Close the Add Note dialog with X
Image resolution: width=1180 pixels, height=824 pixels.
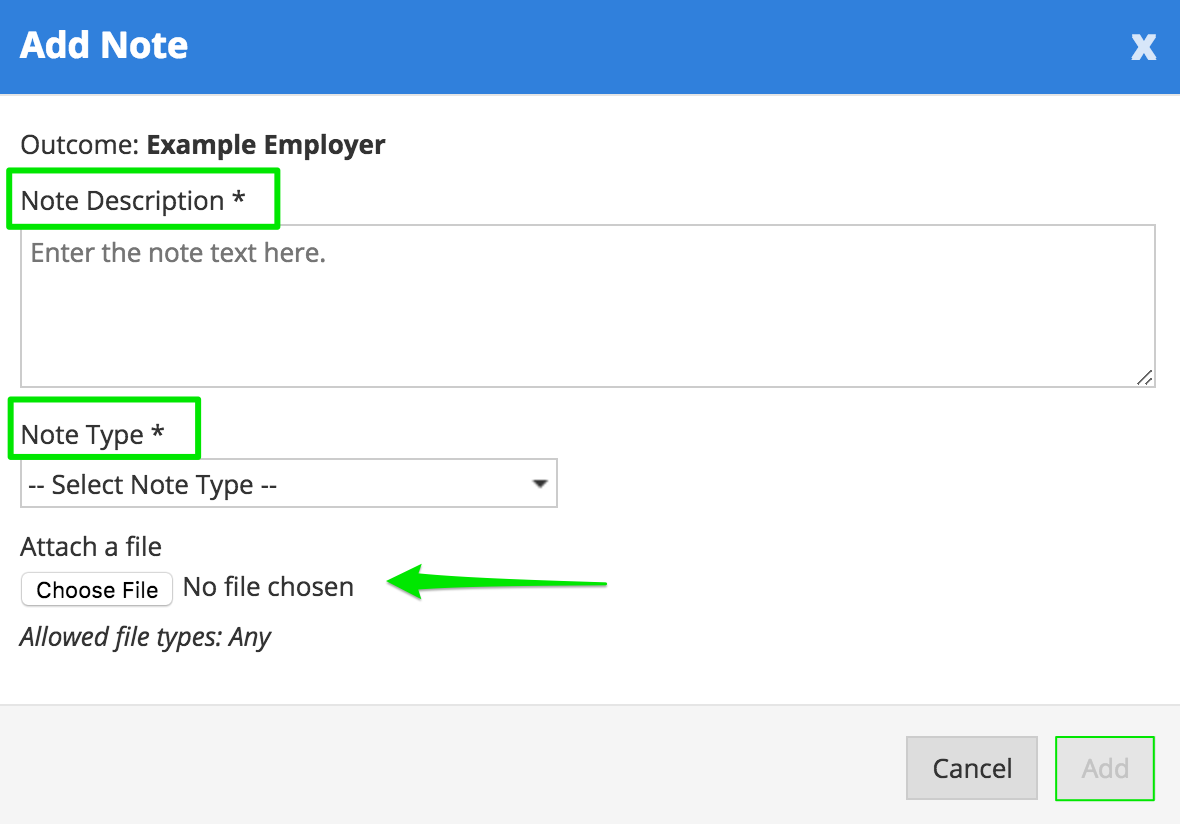(x=1143, y=47)
